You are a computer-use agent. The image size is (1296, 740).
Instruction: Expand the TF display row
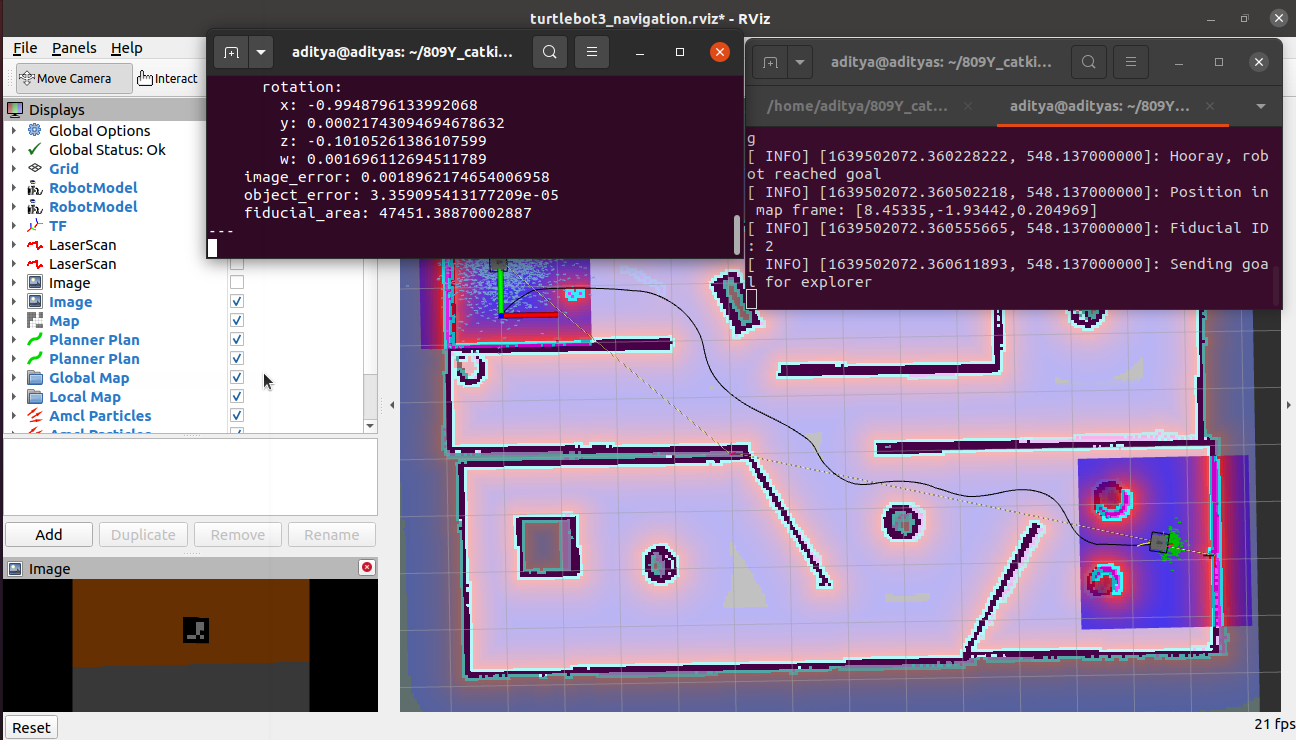tap(13, 226)
